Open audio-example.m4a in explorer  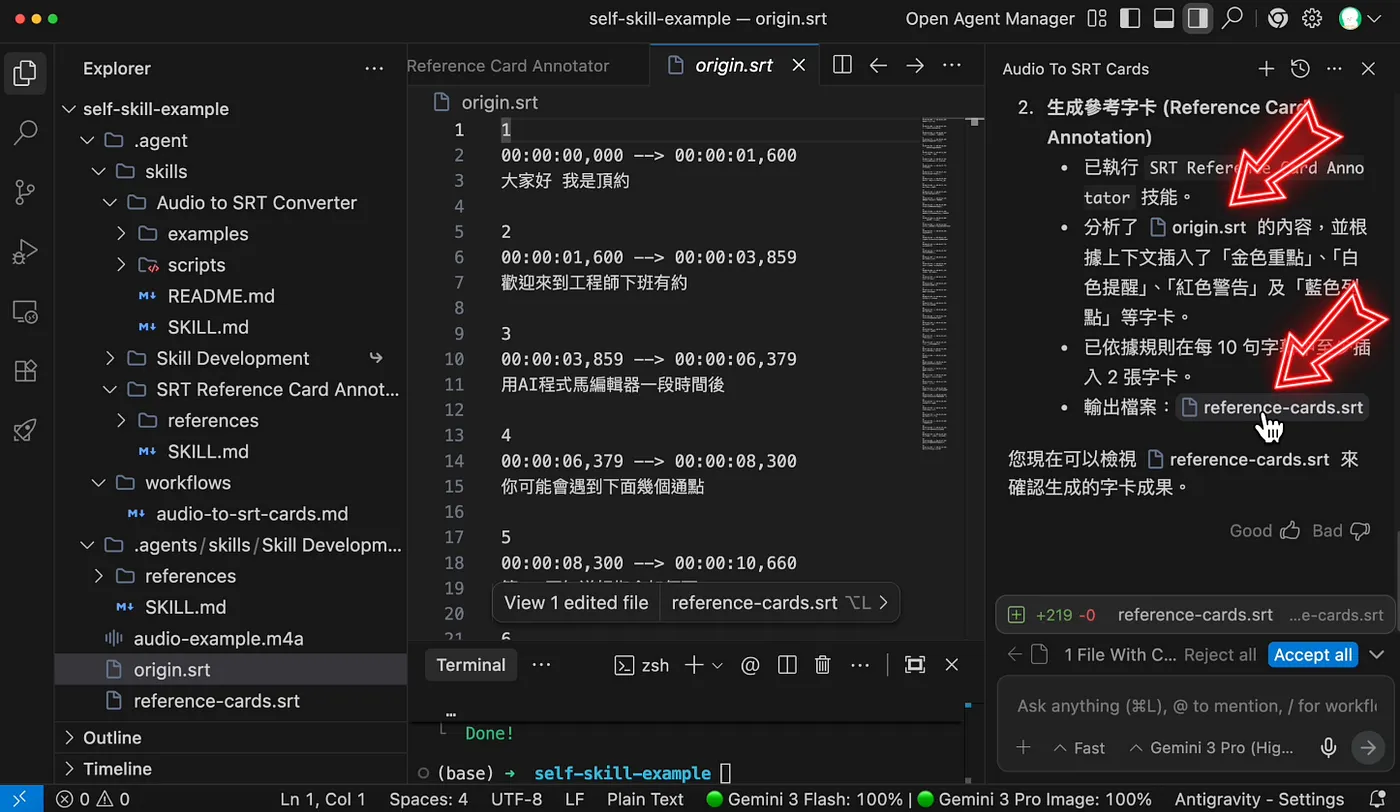click(x=218, y=639)
